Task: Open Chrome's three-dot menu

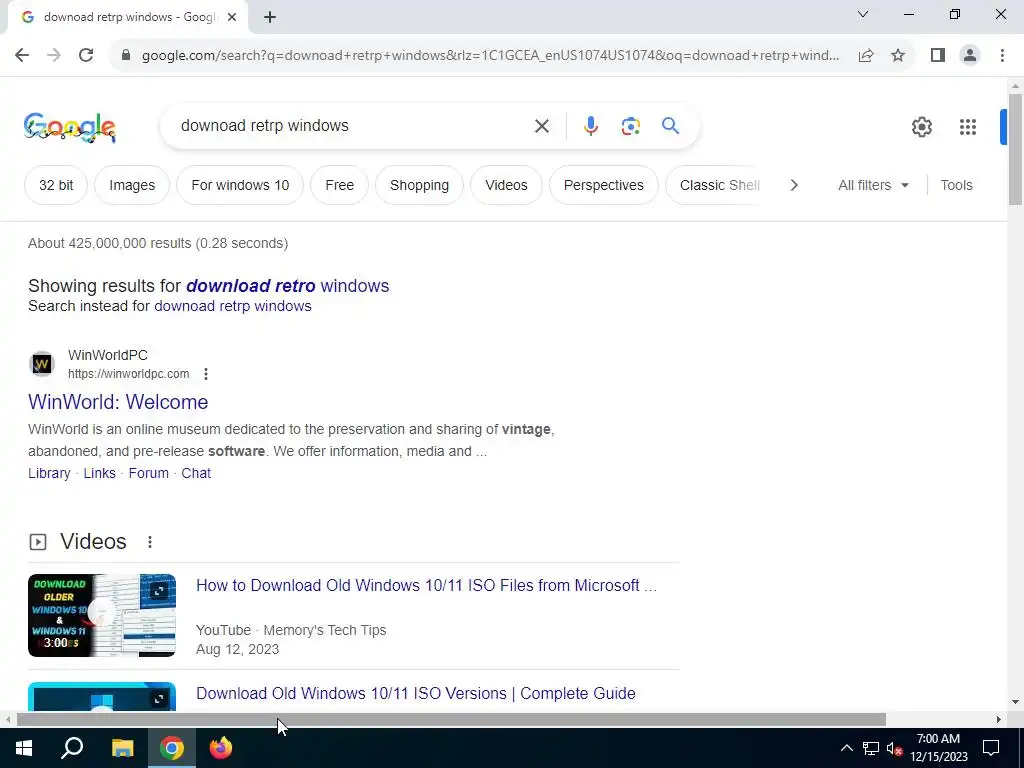Action: coord(1002,56)
